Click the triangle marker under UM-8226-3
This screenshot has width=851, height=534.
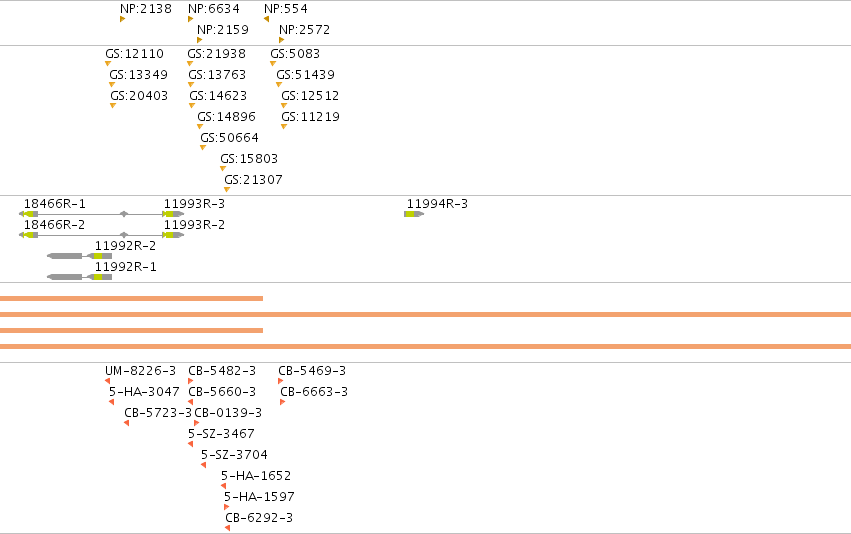coord(107,381)
